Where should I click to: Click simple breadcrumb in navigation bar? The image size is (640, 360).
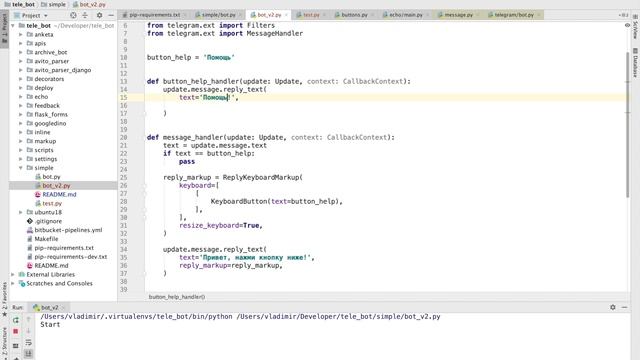click(53, 4)
